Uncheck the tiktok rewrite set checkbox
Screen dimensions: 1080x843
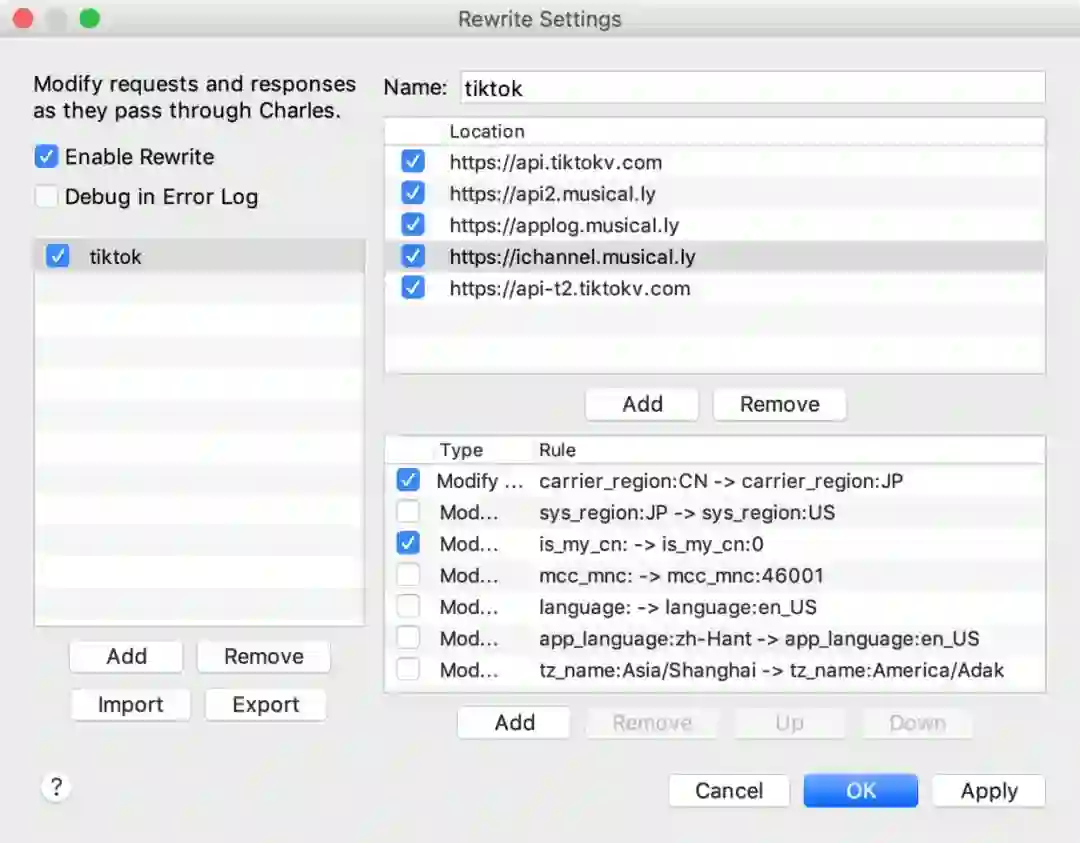(x=57, y=257)
